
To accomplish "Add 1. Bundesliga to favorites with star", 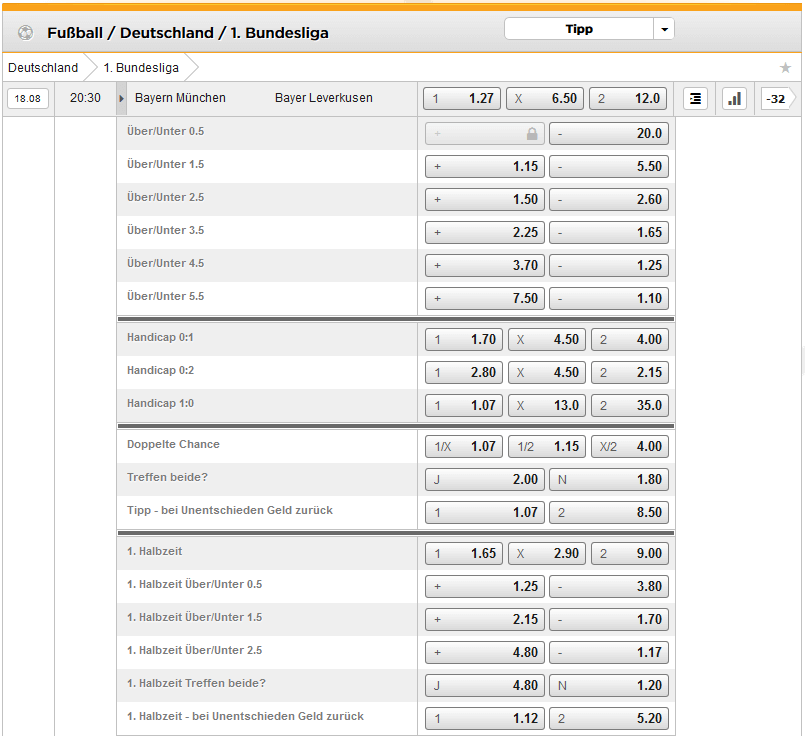I will (785, 68).
